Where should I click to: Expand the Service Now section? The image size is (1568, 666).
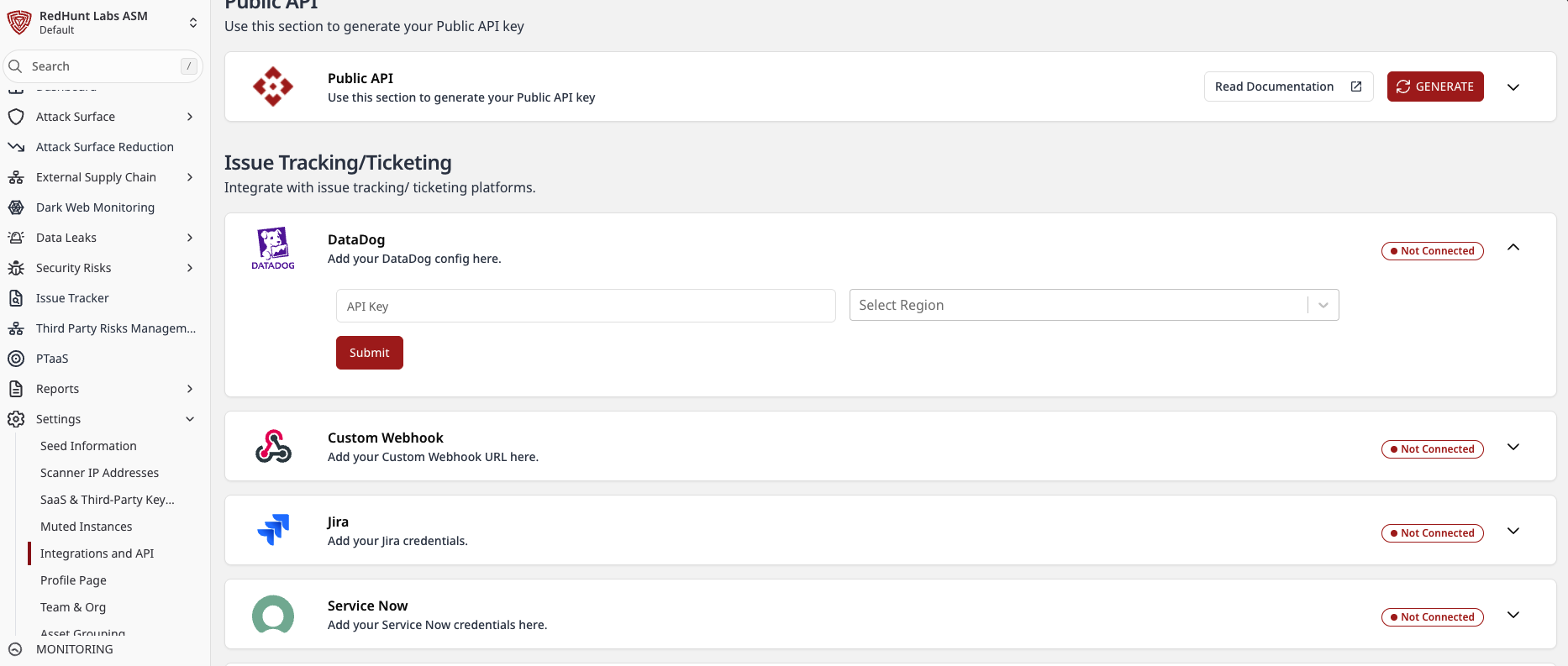pos(1513,615)
